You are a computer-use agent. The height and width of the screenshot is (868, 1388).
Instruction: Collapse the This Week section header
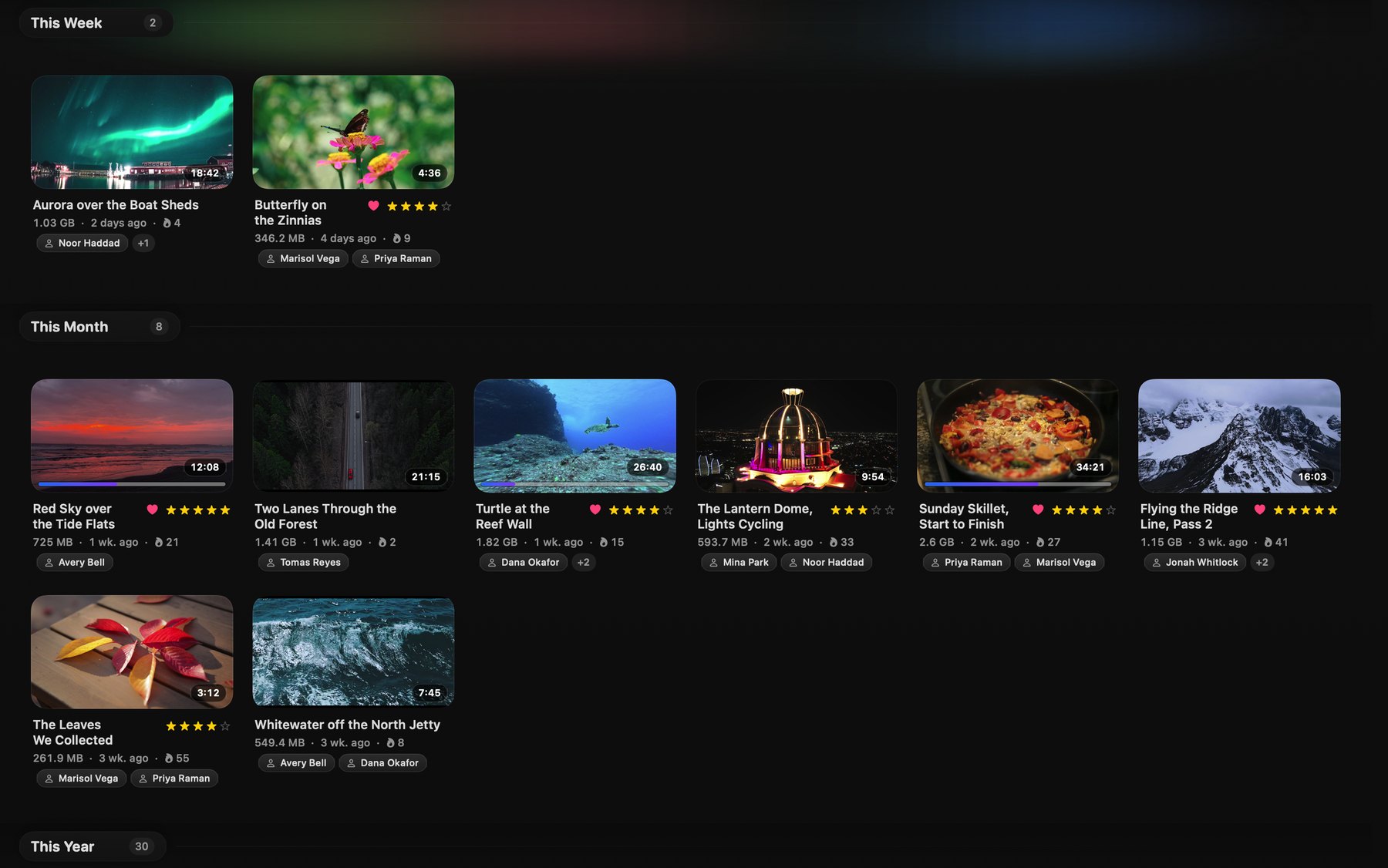coord(96,23)
